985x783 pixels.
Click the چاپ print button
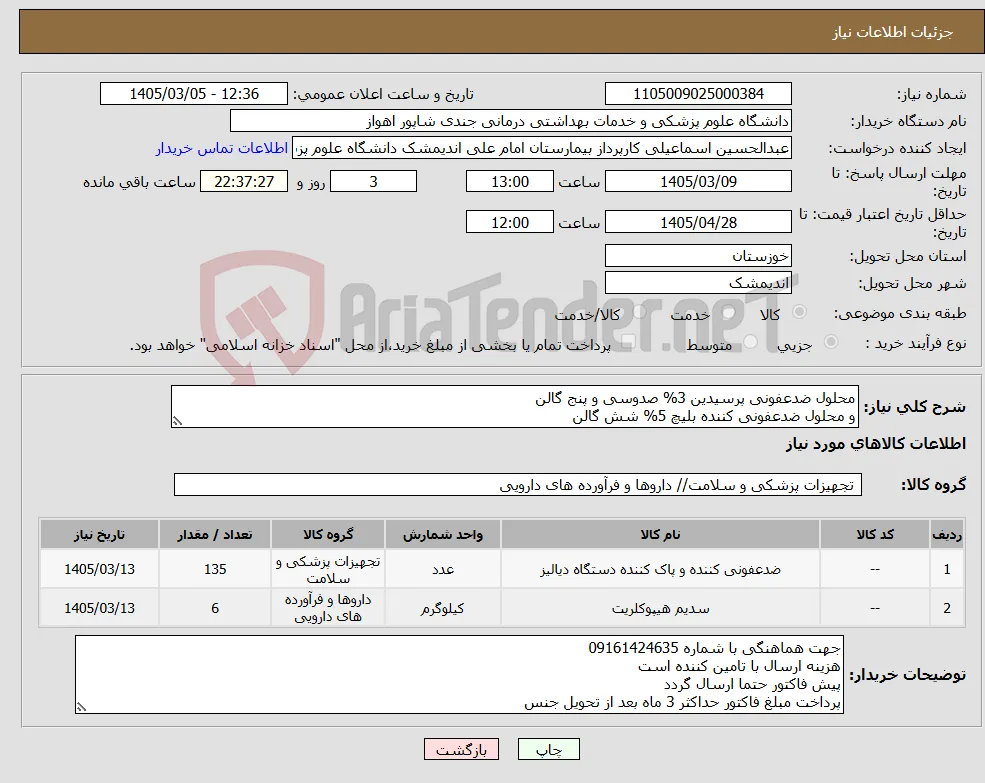(548, 749)
